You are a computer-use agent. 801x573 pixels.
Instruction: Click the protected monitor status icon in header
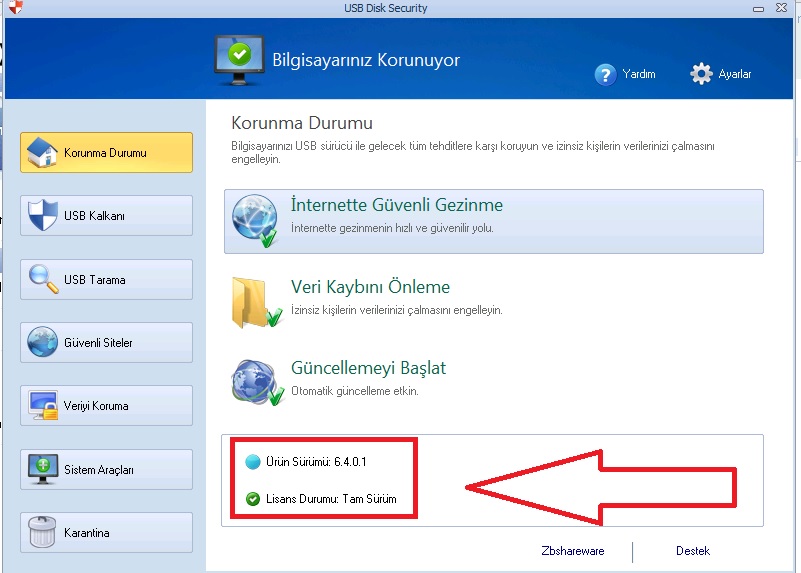coord(239,60)
